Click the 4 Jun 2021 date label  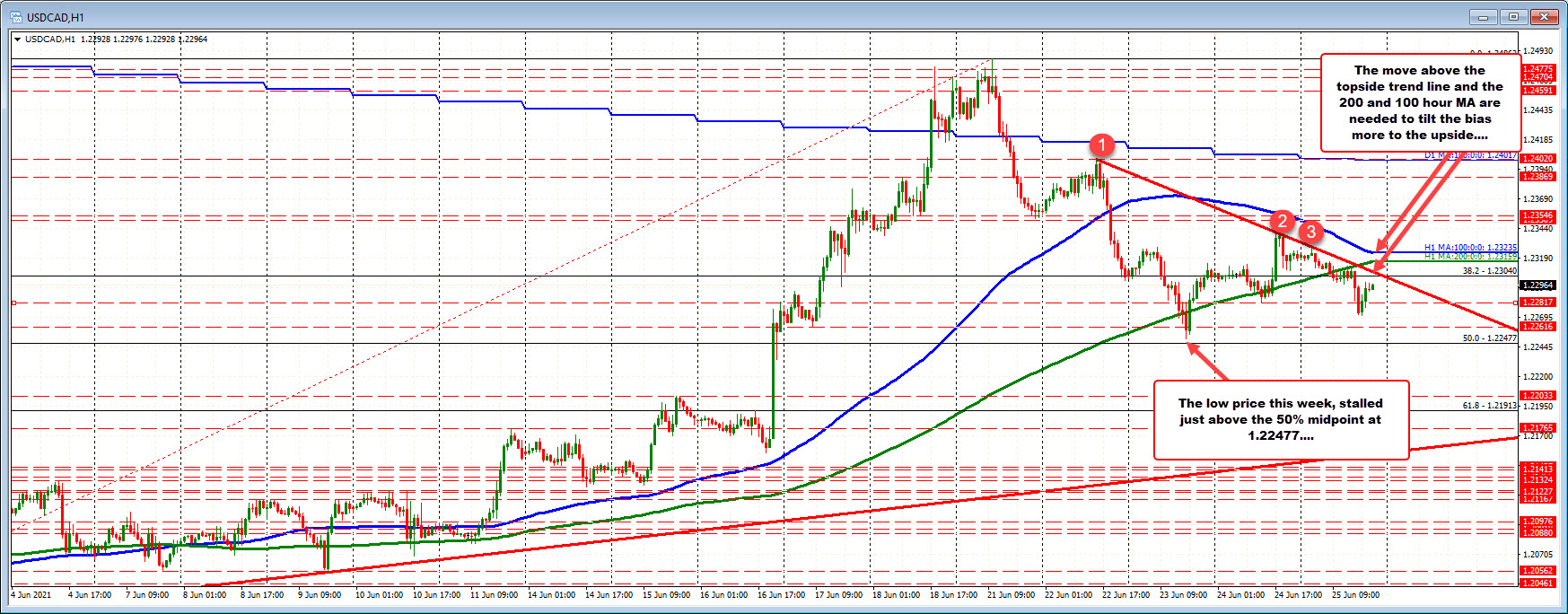pos(31,594)
